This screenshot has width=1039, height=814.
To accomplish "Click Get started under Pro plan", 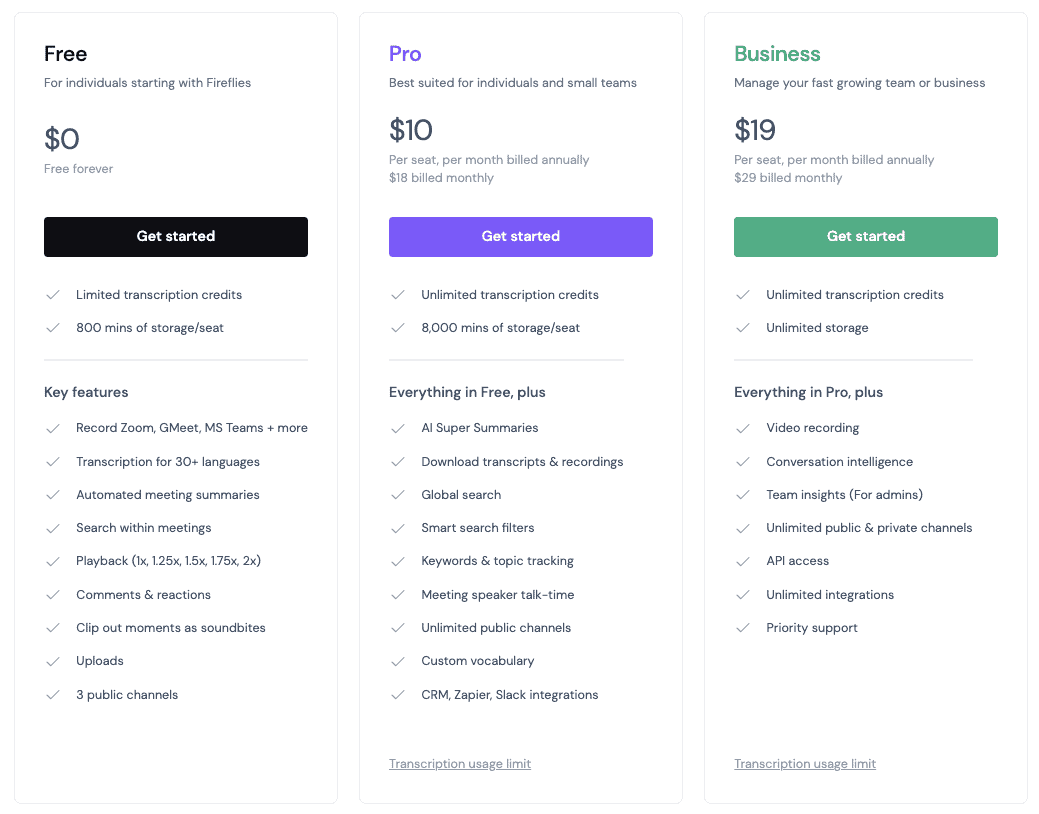I will [x=521, y=237].
